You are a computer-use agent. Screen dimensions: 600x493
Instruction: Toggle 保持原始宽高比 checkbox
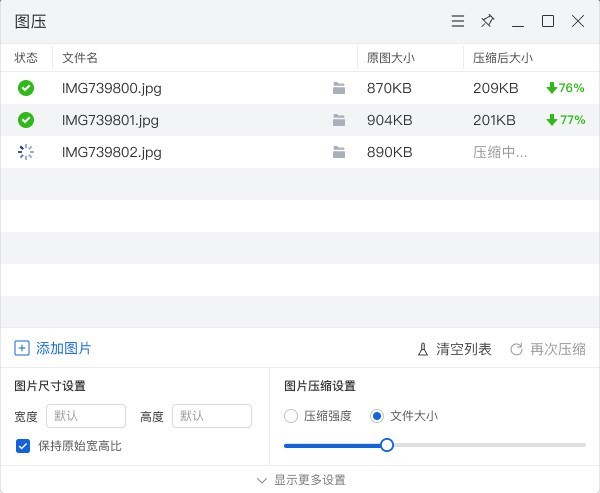23,446
